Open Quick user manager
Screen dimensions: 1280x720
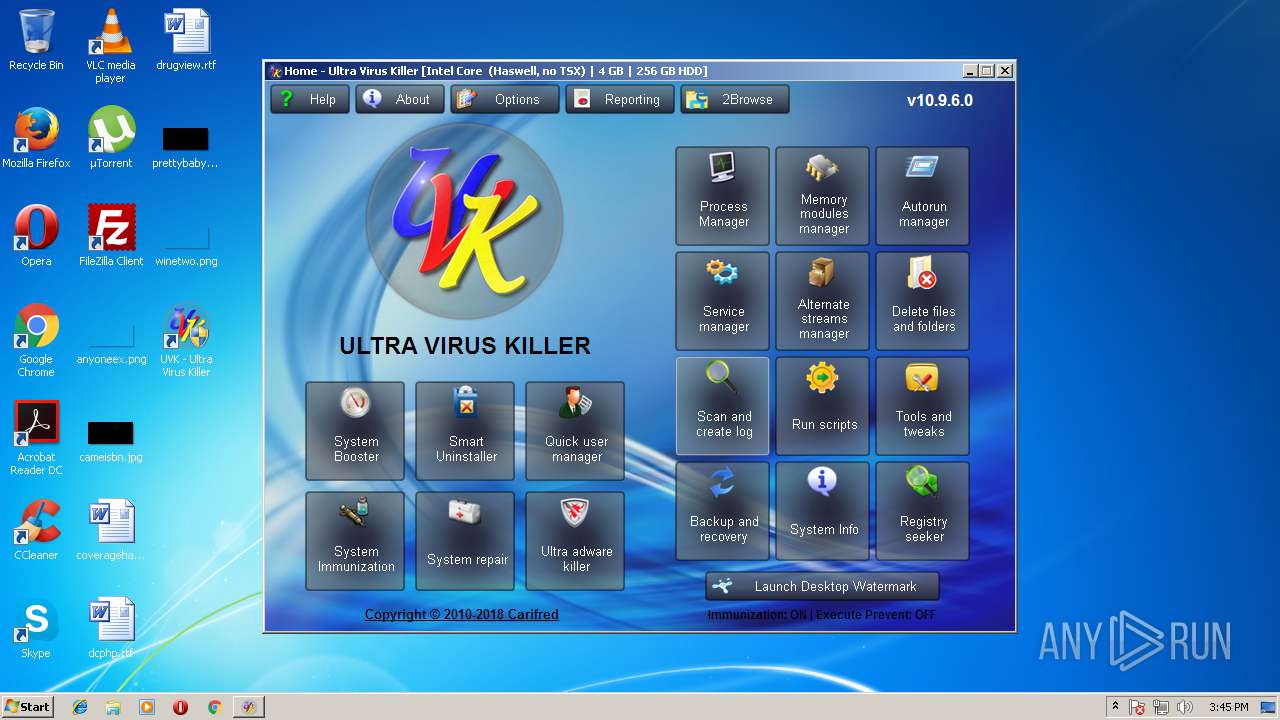(575, 431)
